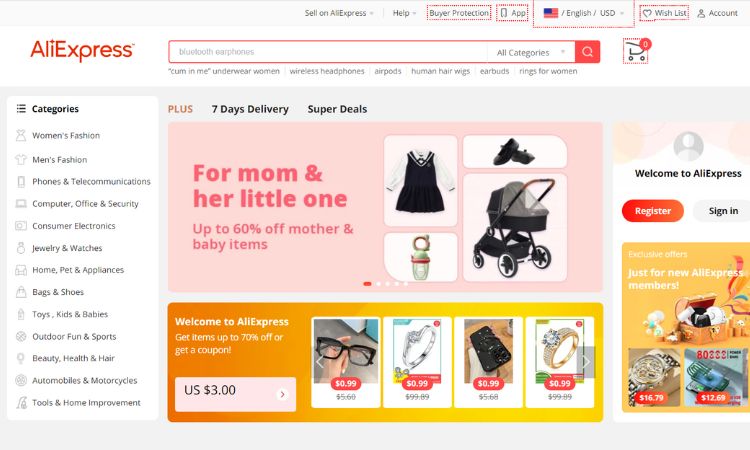Screen dimensions: 750x450
Task: Open the Help dropdown menu
Action: pos(404,13)
